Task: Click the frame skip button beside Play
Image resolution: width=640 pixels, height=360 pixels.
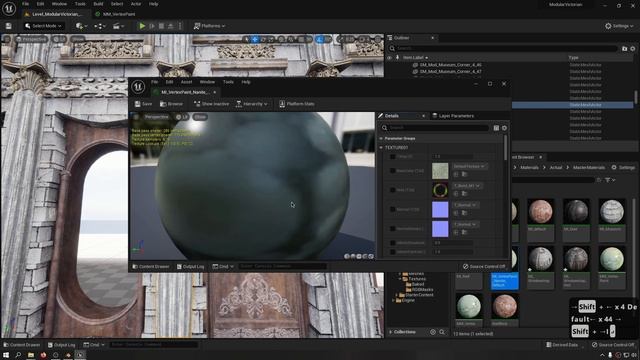Action: click(152, 26)
